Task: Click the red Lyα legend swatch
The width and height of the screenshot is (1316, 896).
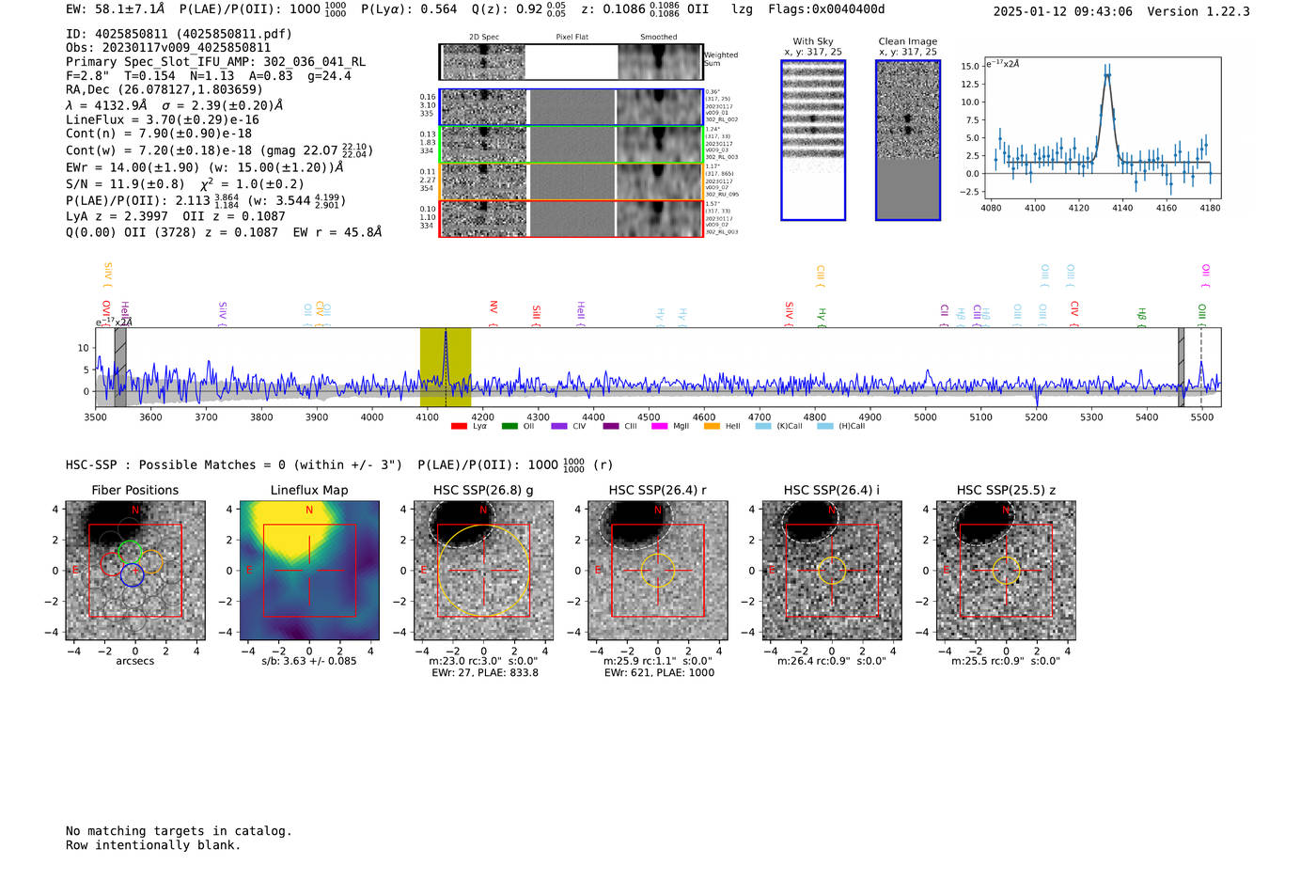Action: pos(459,427)
